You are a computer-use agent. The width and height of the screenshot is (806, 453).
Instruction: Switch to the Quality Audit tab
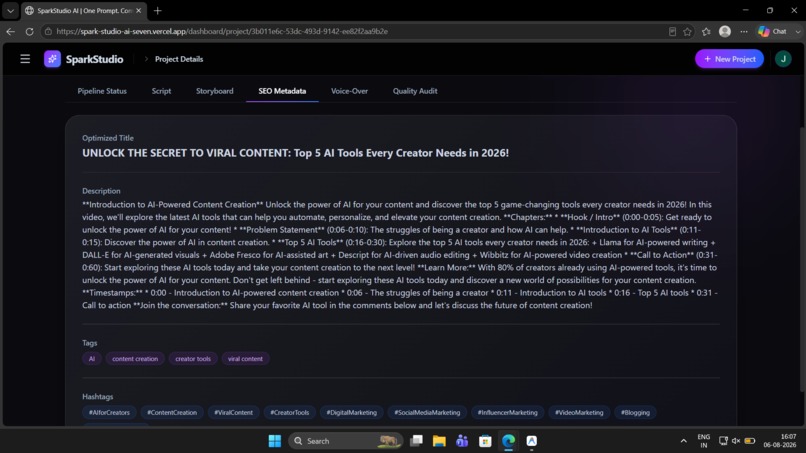(x=415, y=91)
